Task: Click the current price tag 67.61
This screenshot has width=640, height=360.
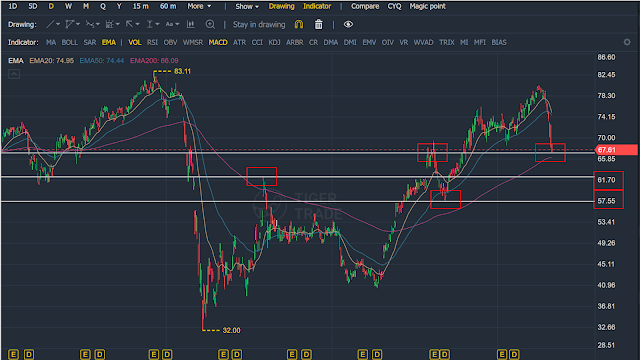Action: coord(616,150)
